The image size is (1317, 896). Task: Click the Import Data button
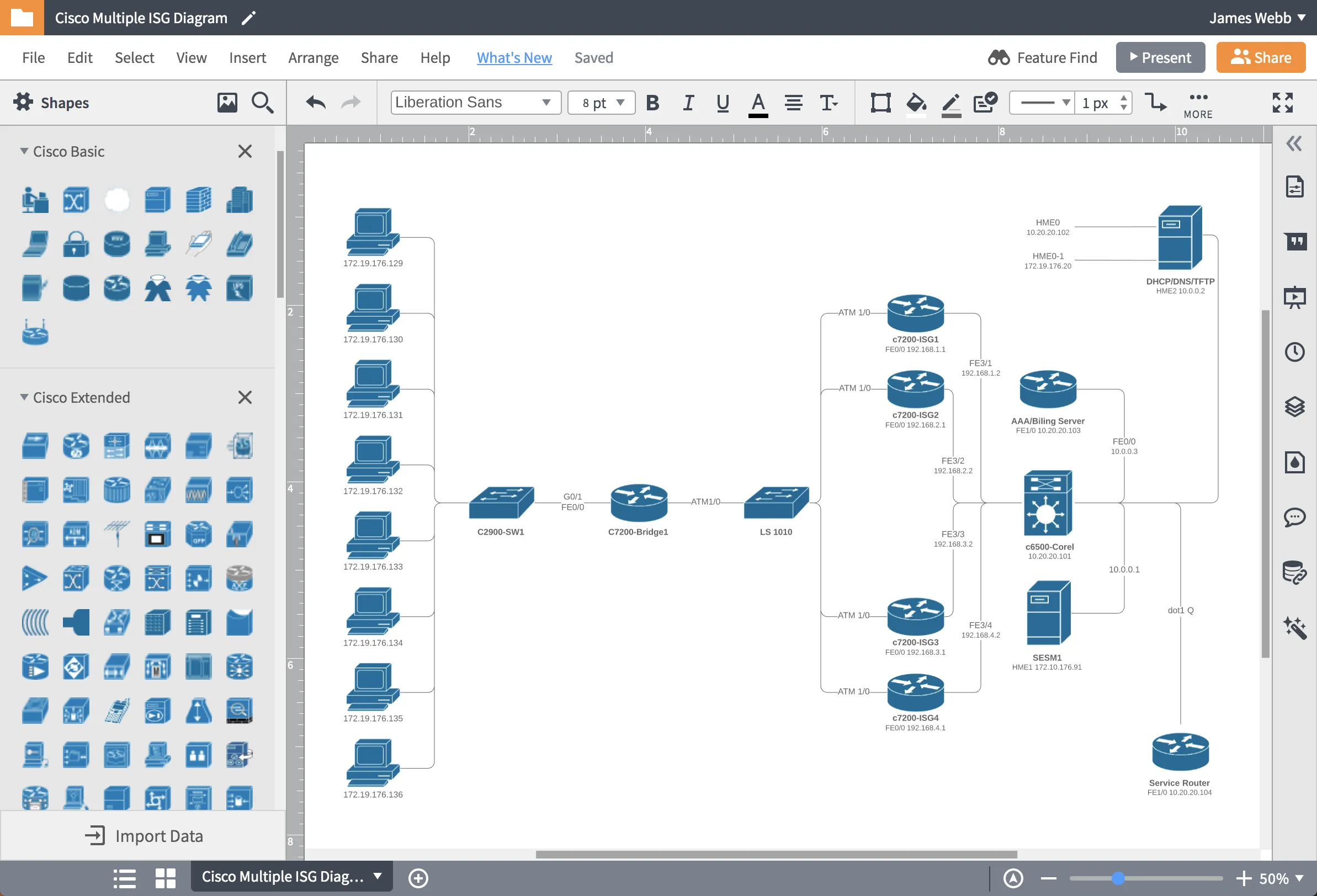(144, 836)
